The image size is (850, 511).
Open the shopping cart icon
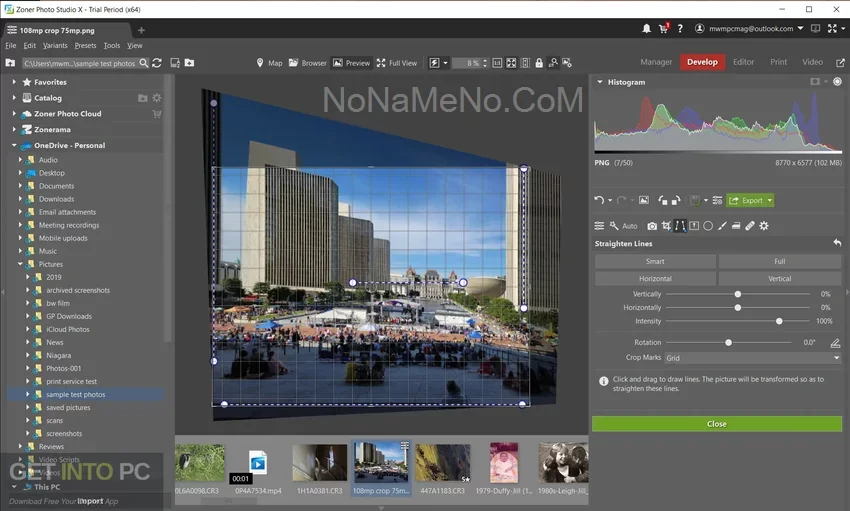tap(663, 29)
